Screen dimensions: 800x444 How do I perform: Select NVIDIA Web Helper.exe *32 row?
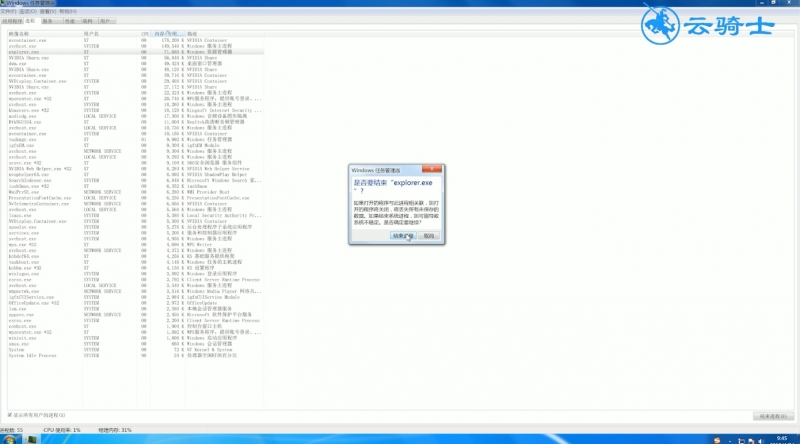click(x=135, y=169)
